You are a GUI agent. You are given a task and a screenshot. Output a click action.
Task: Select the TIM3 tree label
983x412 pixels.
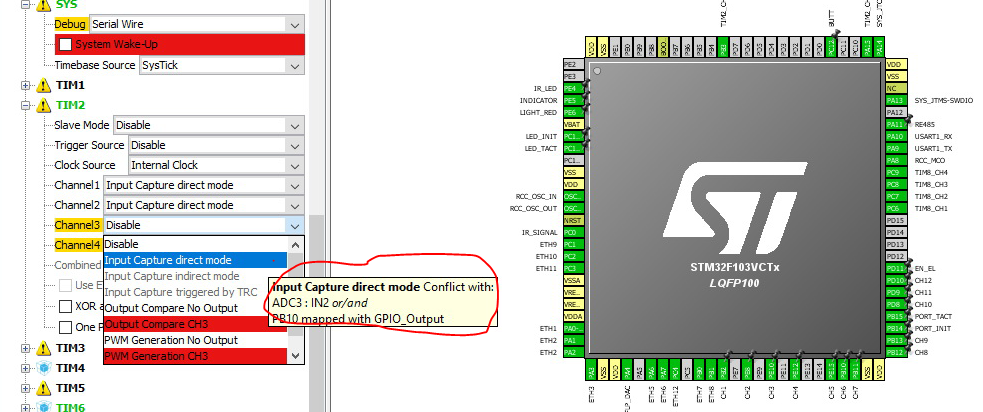tap(70, 348)
